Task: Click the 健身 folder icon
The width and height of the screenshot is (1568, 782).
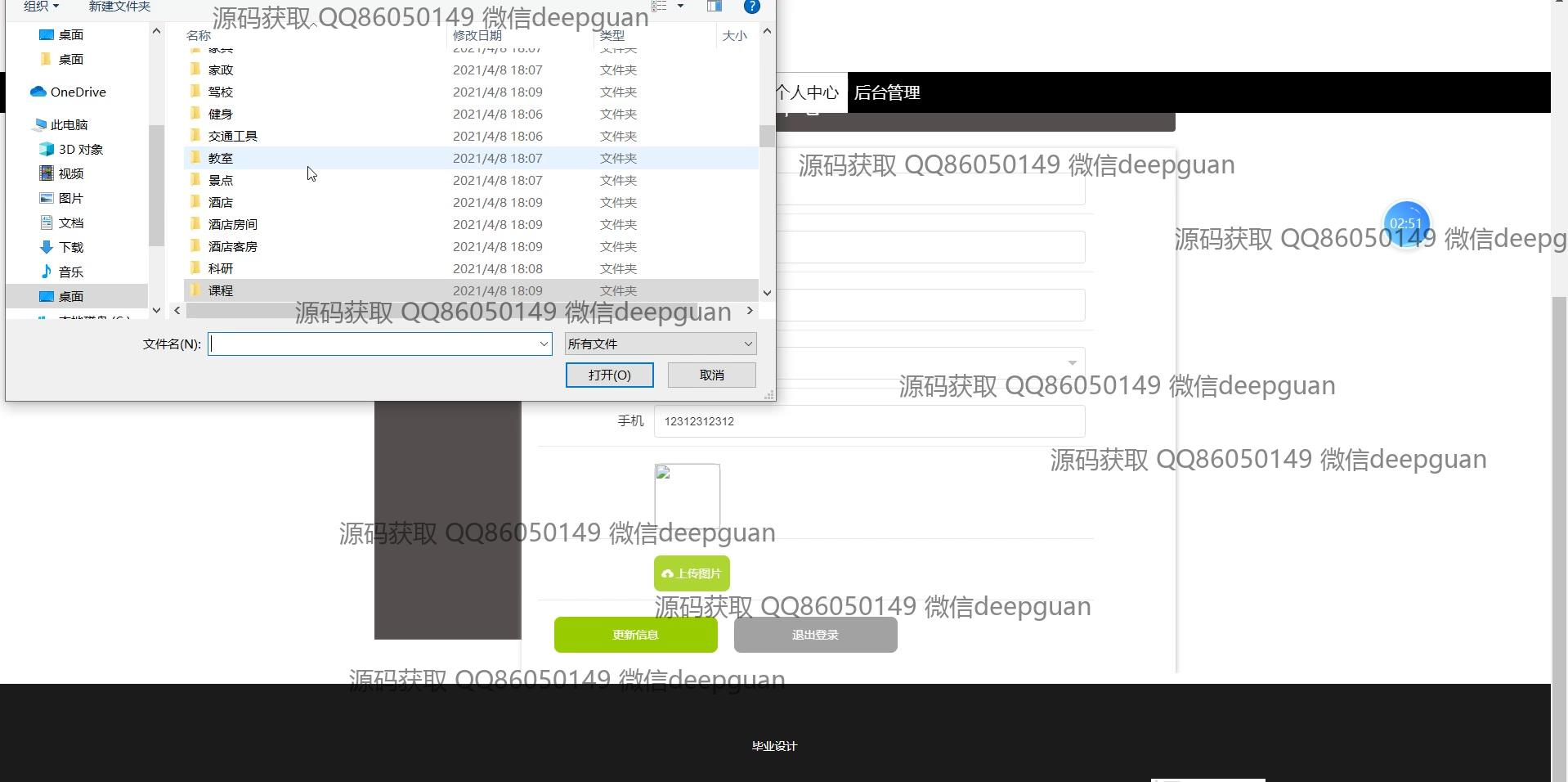Action: point(195,114)
